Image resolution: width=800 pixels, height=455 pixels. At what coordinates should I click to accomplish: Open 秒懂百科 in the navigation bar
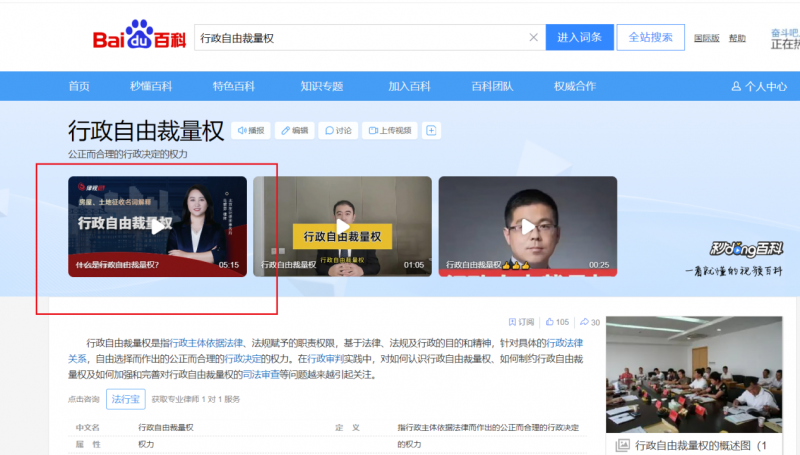point(150,86)
